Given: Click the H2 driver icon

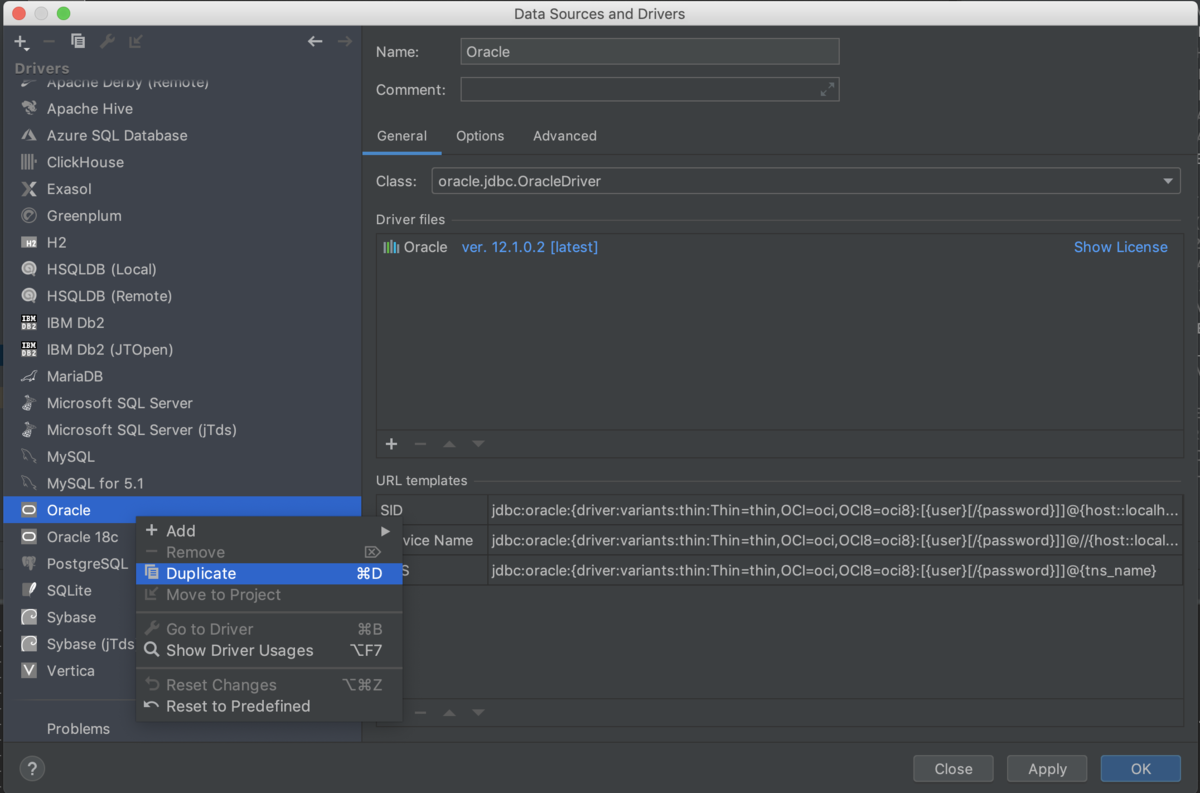Looking at the screenshot, I should pos(29,242).
